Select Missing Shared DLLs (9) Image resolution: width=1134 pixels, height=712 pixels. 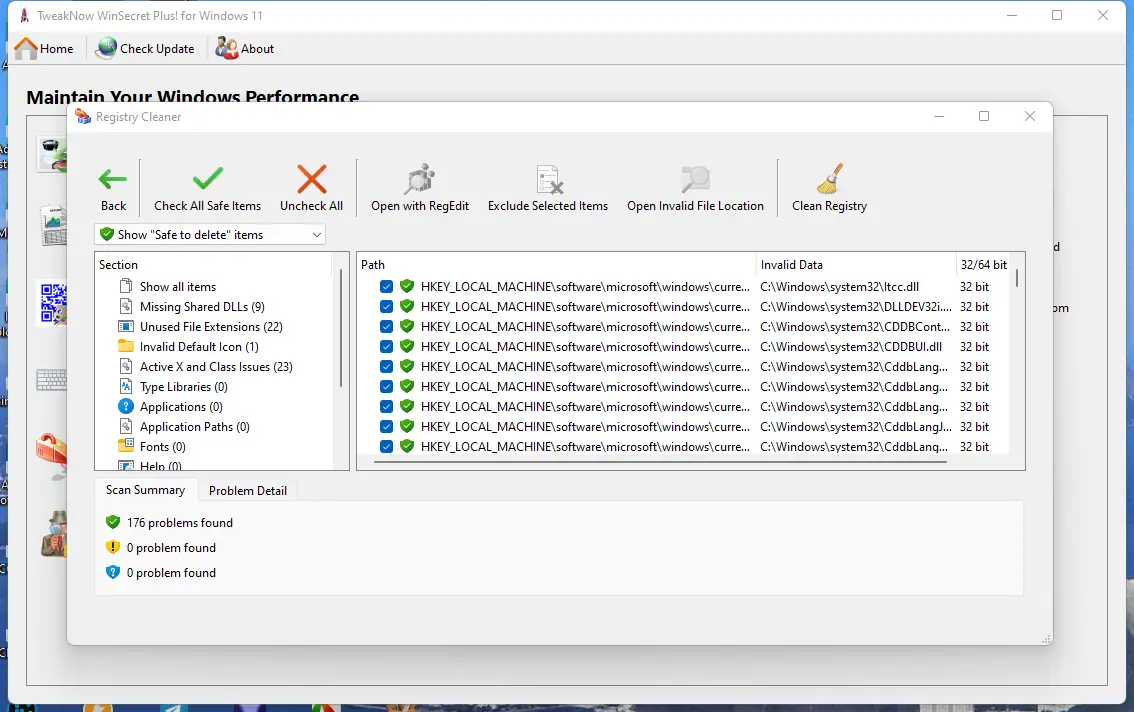pos(202,307)
